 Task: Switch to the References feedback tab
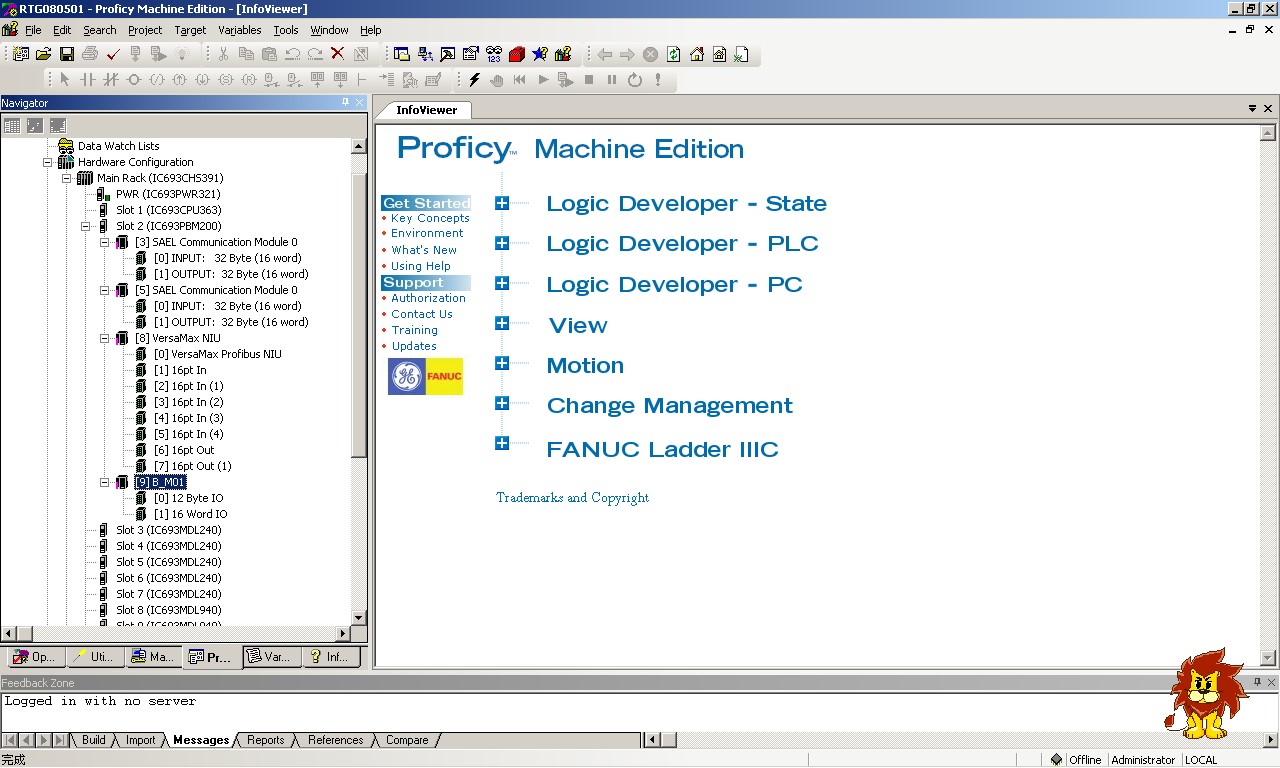point(335,740)
